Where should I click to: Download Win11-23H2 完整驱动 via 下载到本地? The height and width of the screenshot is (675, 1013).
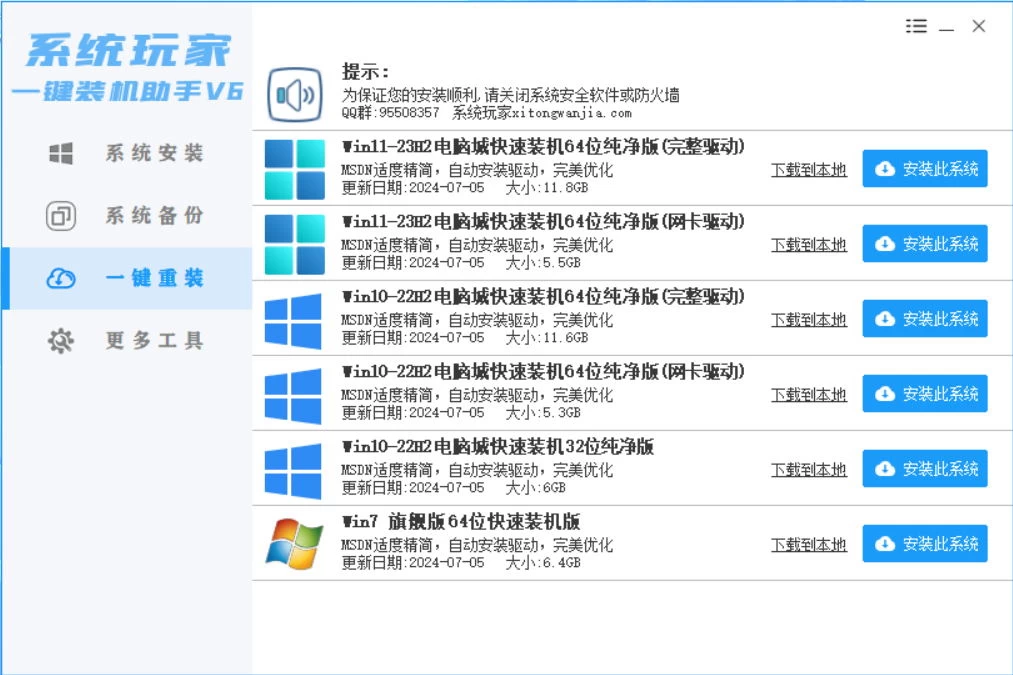click(x=810, y=169)
